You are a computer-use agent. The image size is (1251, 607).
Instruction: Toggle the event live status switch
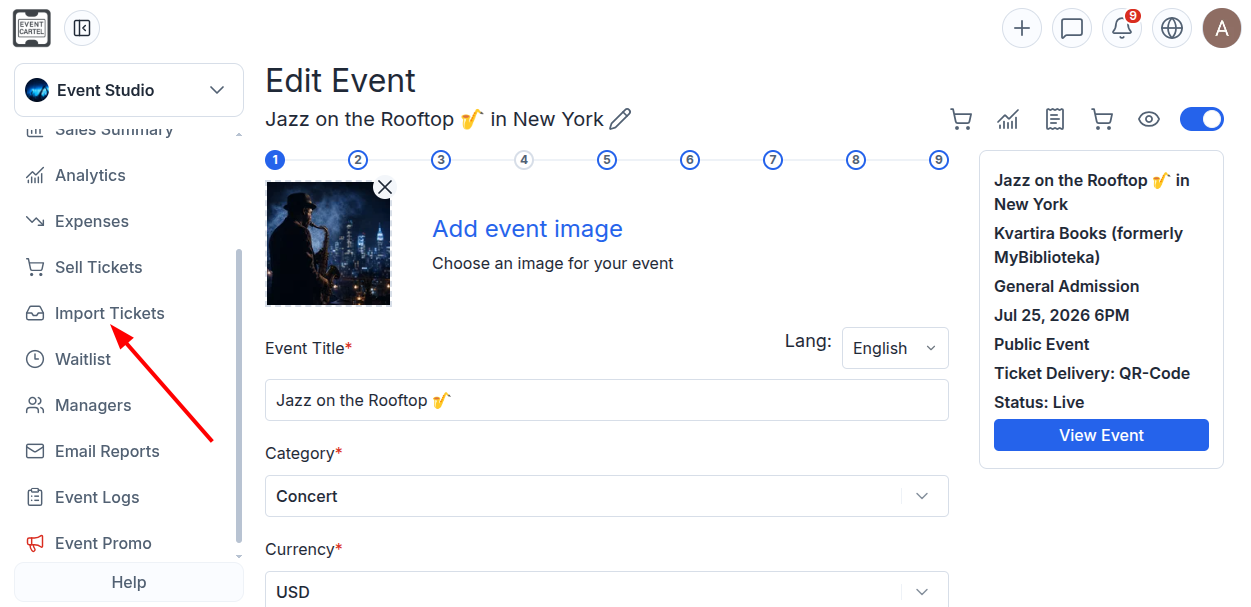(x=1202, y=120)
